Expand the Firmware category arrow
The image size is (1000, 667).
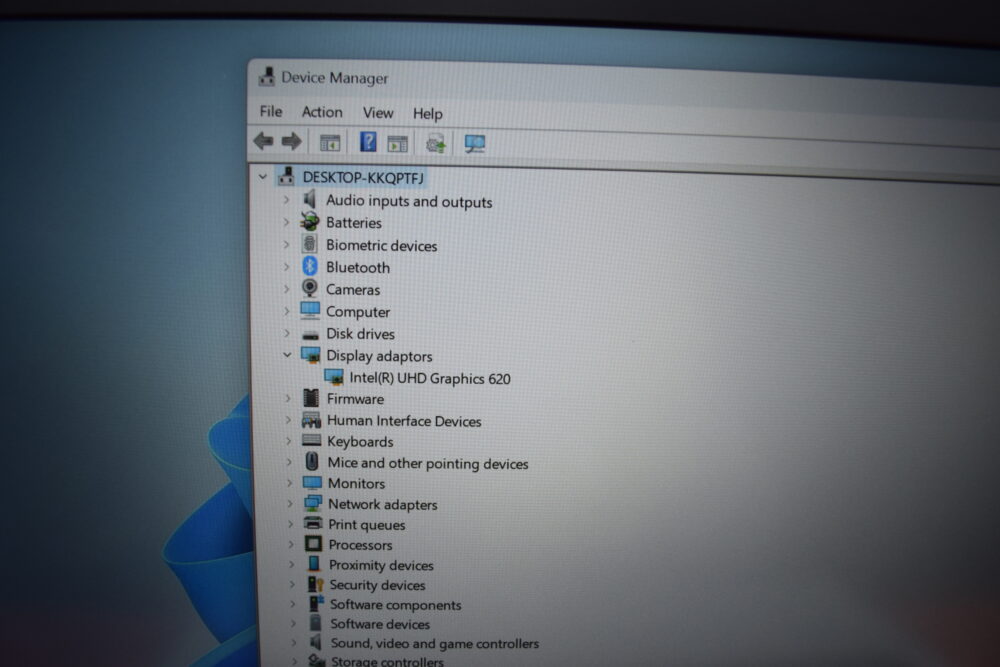[288, 399]
